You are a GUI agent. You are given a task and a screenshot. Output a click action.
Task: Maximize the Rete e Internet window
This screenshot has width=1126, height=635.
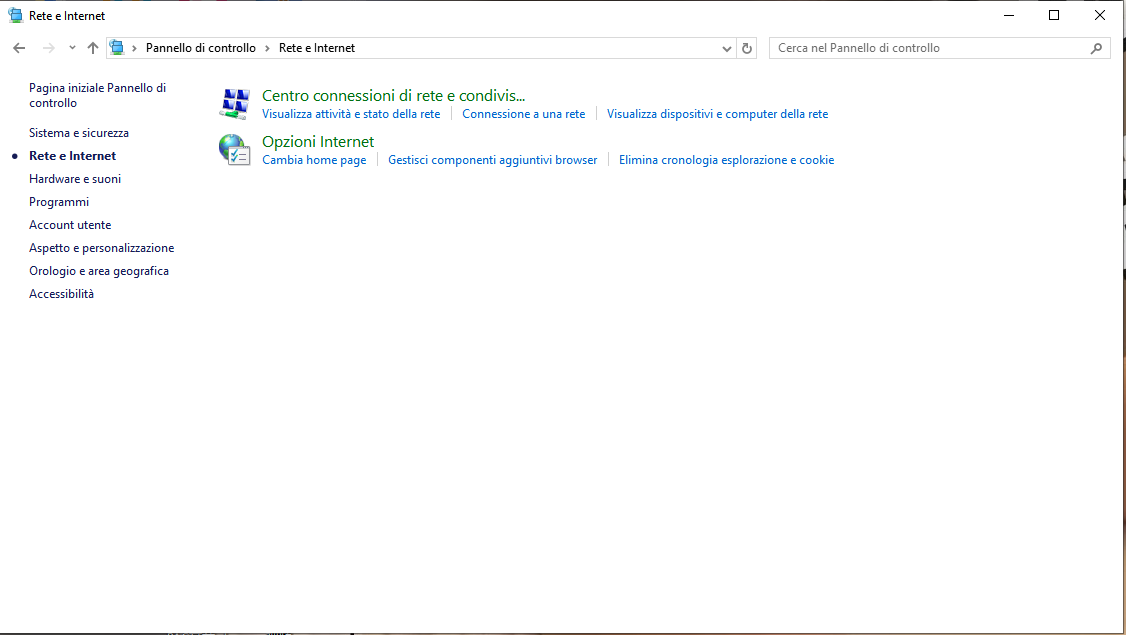(1054, 15)
